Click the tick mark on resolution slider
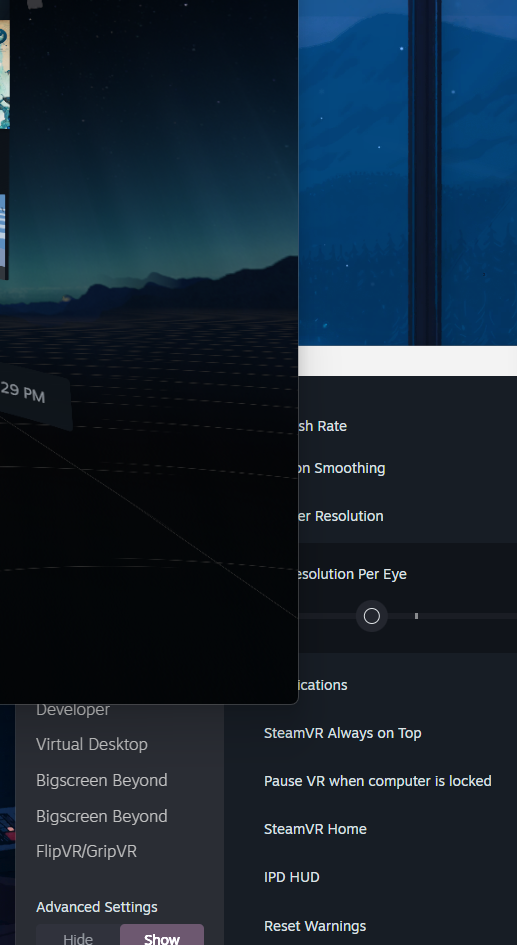 point(416,616)
